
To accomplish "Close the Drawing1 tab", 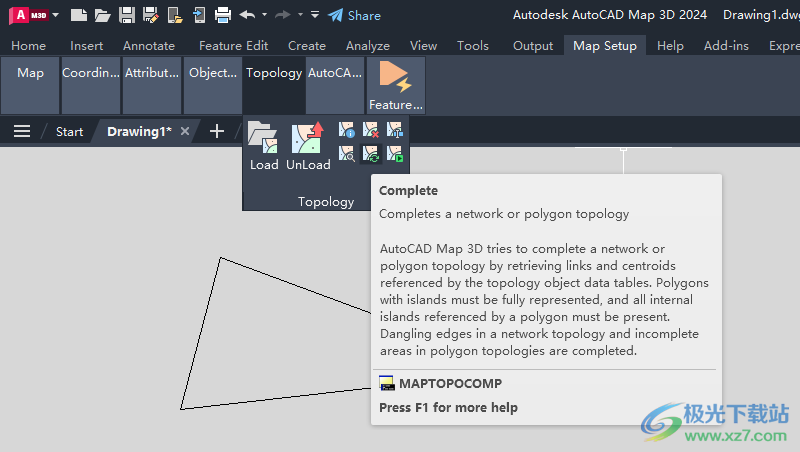I will coord(185,131).
